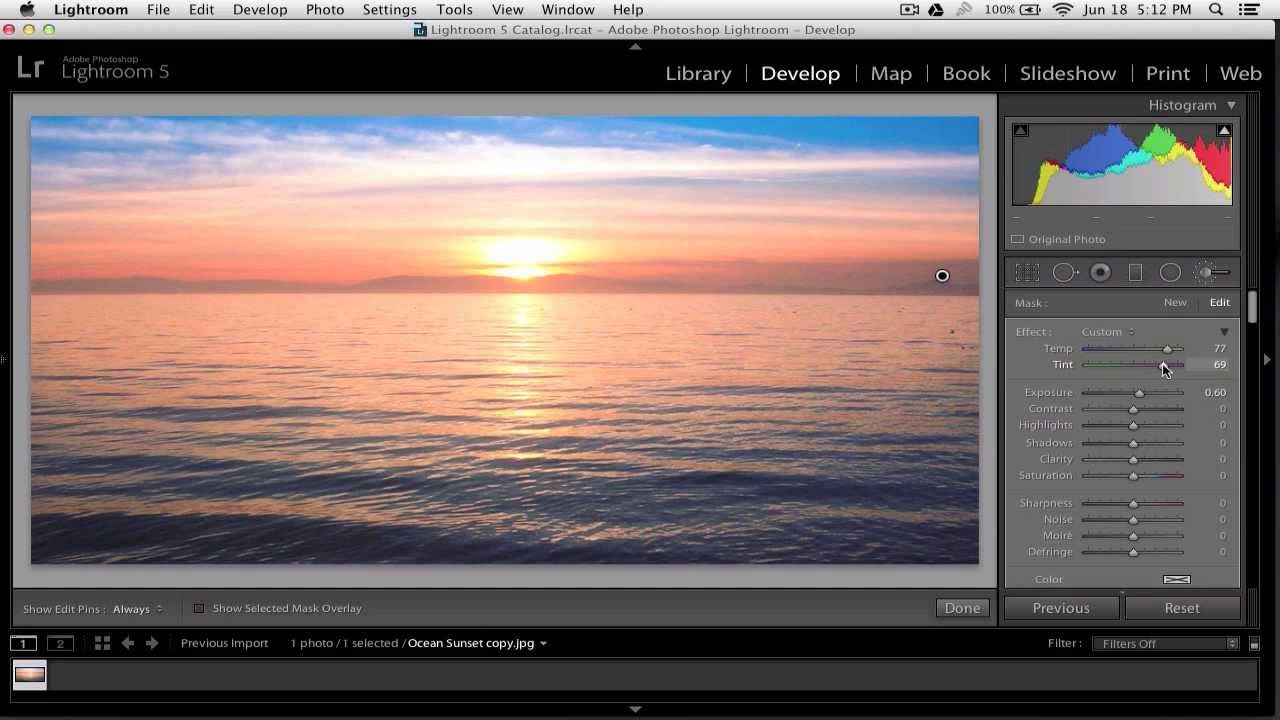Switch to Library module
The height and width of the screenshot is (720, 1280).
click(x=698, y=73)
